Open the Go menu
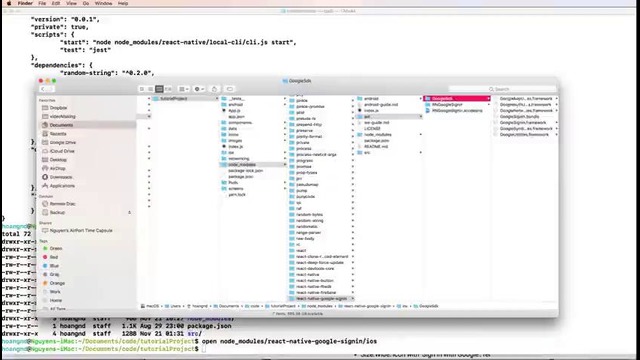640x360 pixels. tap(86, 3)
